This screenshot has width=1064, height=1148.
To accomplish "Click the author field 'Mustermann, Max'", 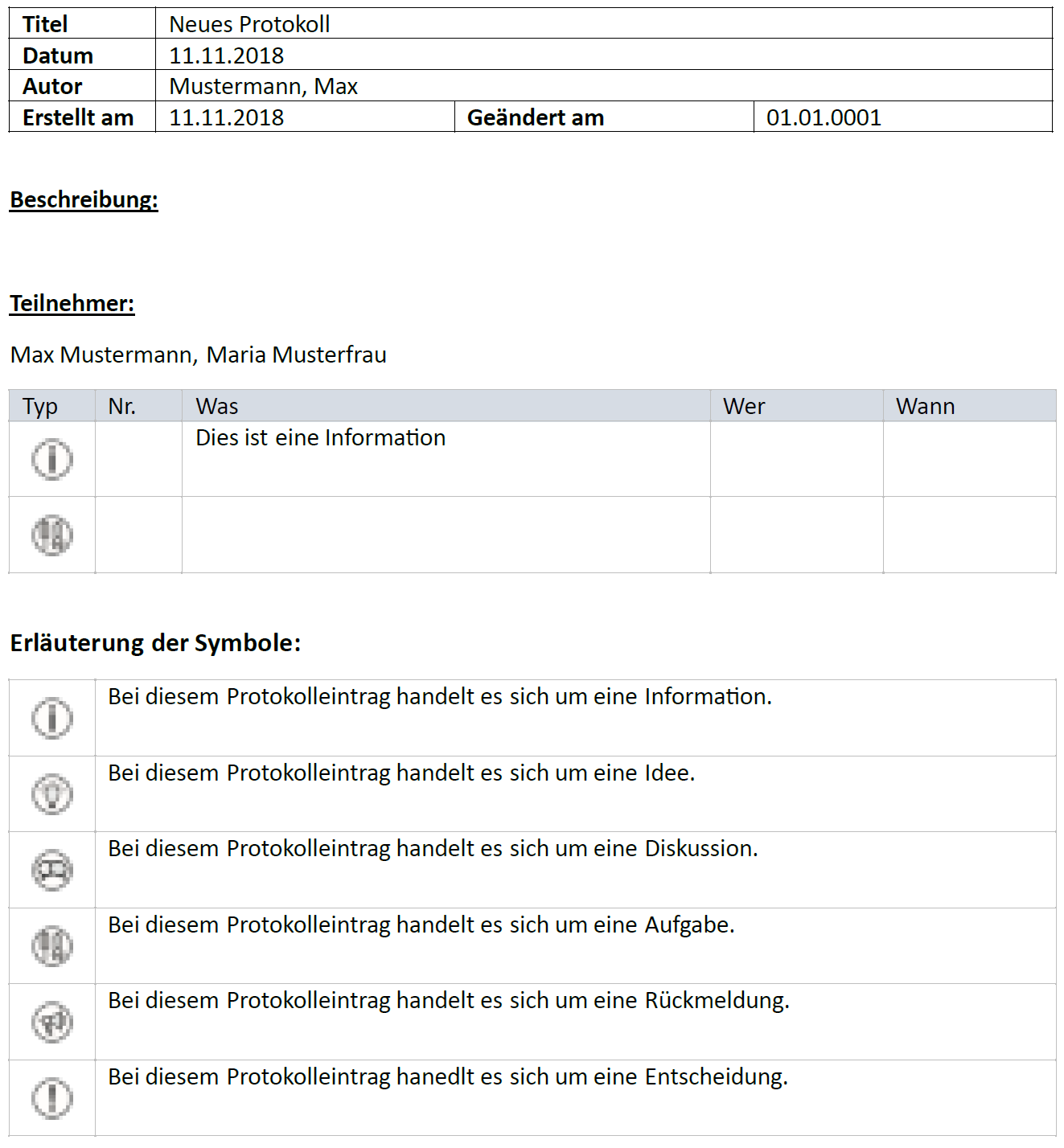I will pos(263,86).
